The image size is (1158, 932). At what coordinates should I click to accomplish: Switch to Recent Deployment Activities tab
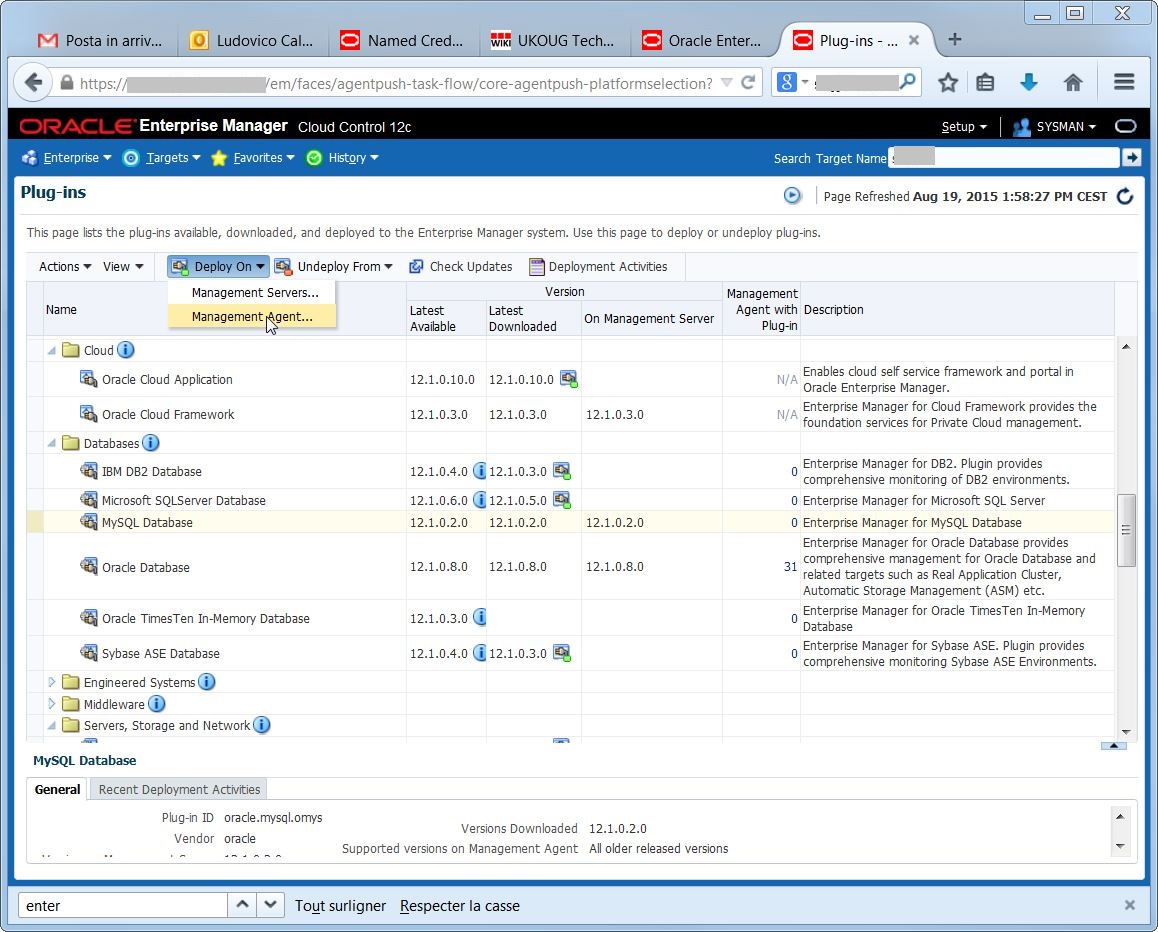(179, 789)
